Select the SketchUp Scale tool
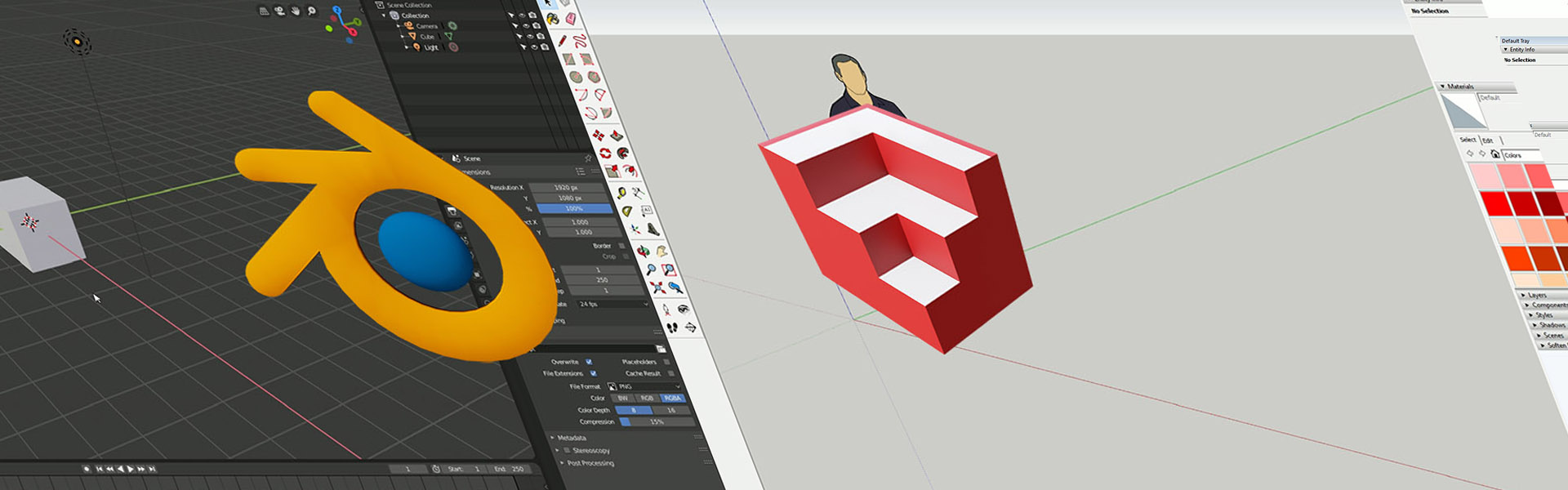 pyautogui.click(x=612, y=171)
